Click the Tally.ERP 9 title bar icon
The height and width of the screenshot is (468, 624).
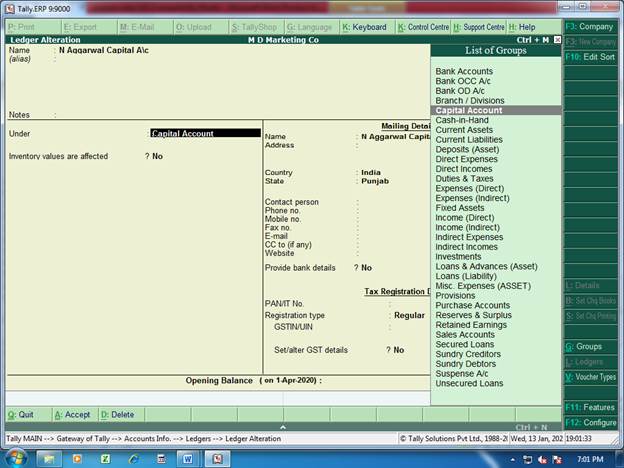tap(10, 8)
